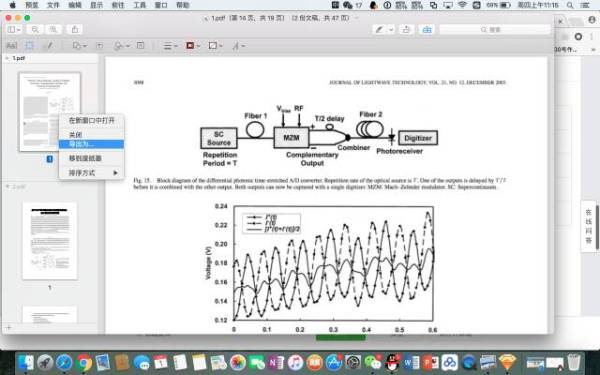
Task: Open the sidebar view options dropdown
Action: click(x=14, y=29)
